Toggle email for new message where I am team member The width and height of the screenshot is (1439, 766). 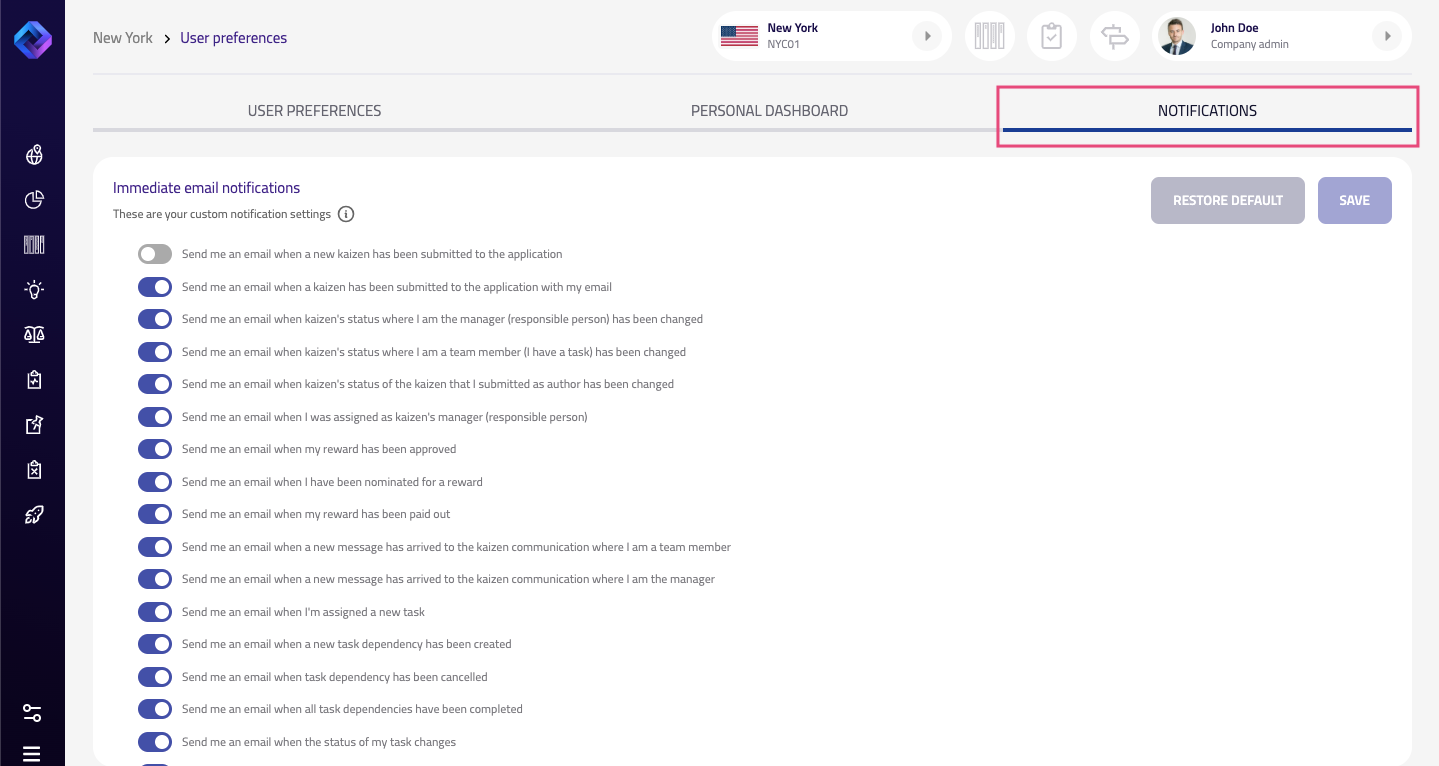tap(155, 547)
